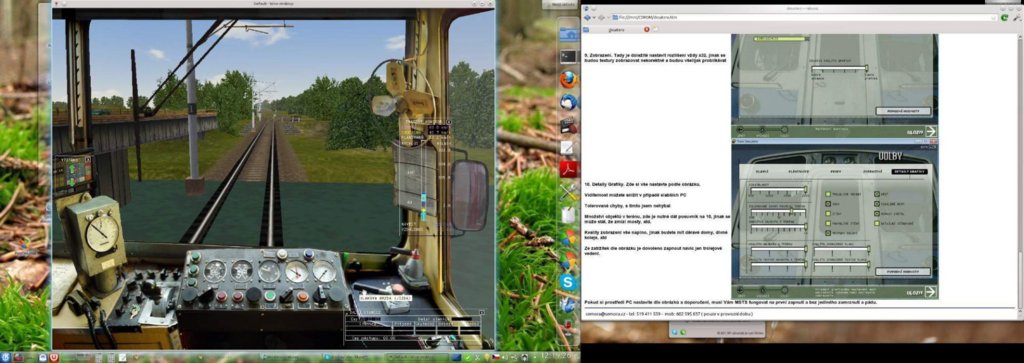1024x363 pixels.
Task: Select the ZOBRAZENÍ tab in lower options image
Action: (x=871, y=171)
